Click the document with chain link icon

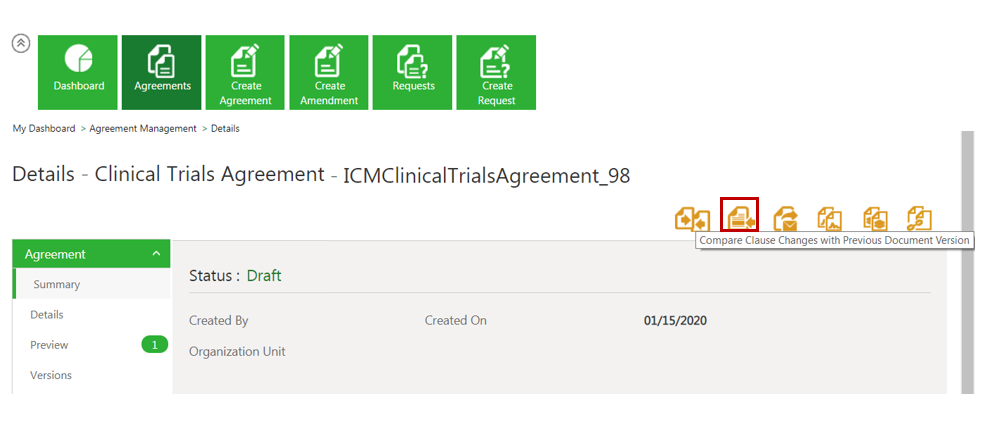(x=919, y=218)
